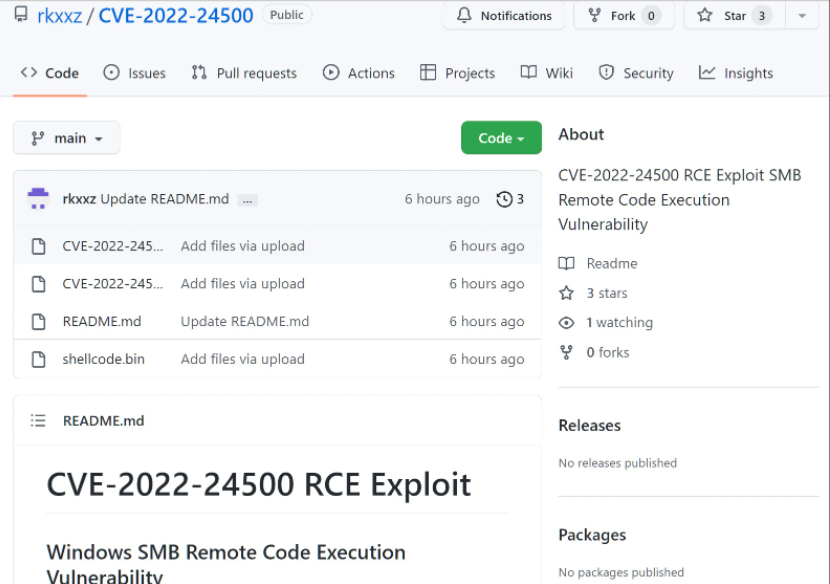Open the Security tab
Viewport: 830px width, 584px height.
pos(636,73)
